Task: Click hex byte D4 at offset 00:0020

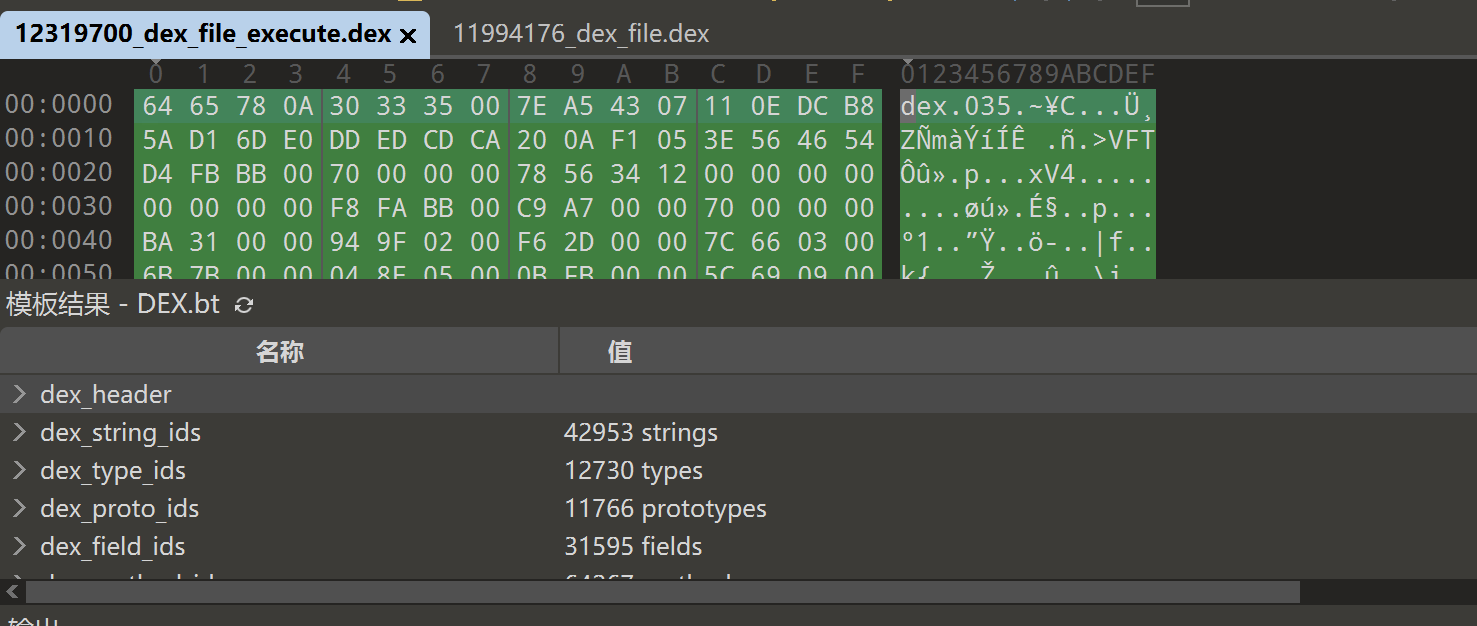Action: (157, 174)
